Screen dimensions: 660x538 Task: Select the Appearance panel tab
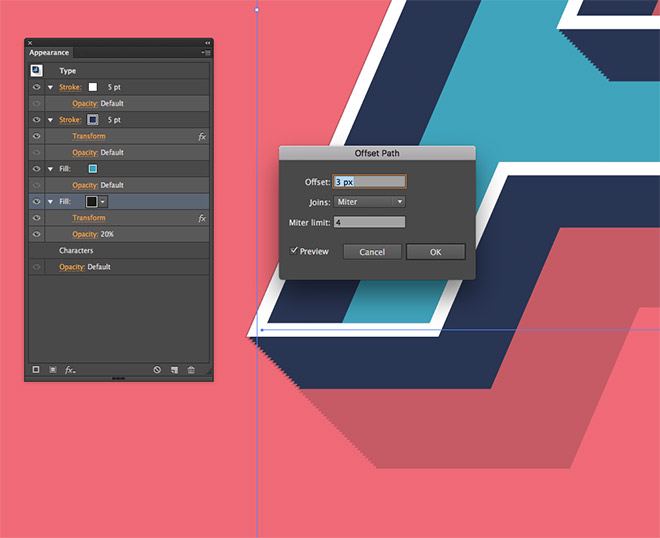[x=49, y=52]
